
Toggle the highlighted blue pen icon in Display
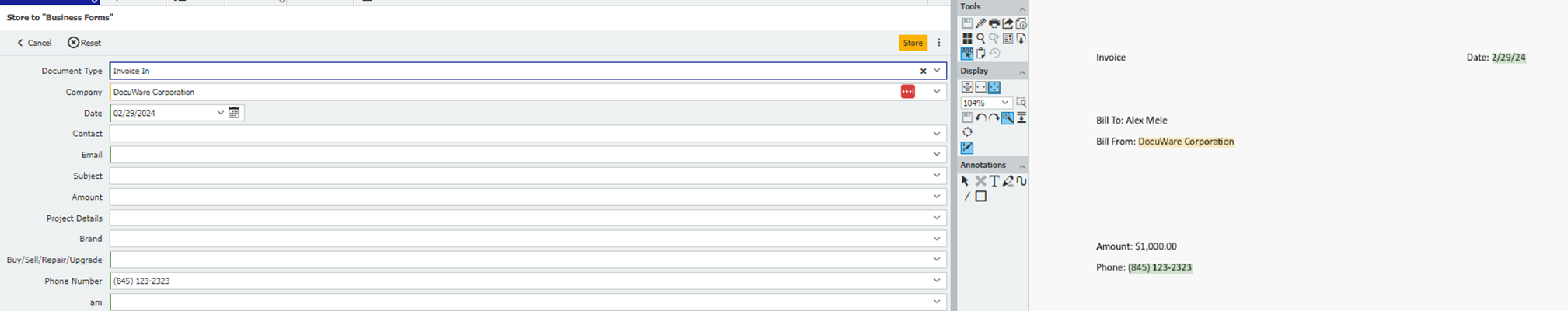point(967,148)
